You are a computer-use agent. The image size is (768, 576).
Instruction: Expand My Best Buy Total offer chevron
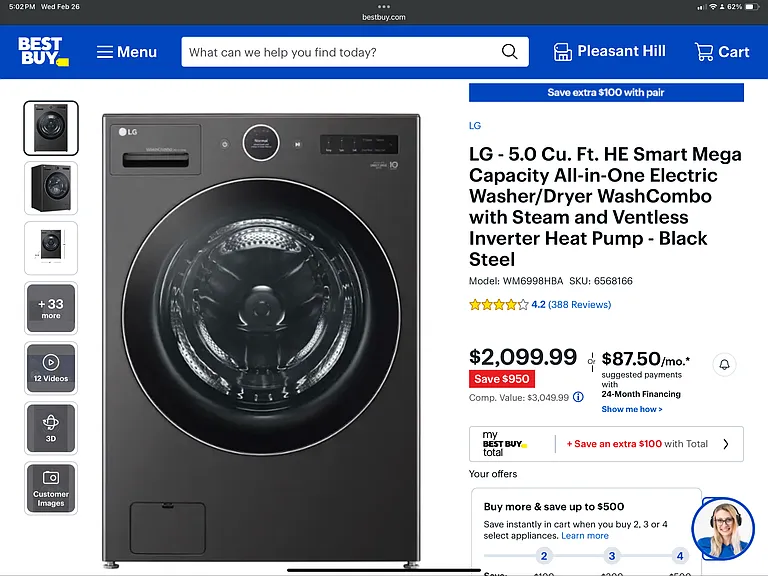coord(726,444)
